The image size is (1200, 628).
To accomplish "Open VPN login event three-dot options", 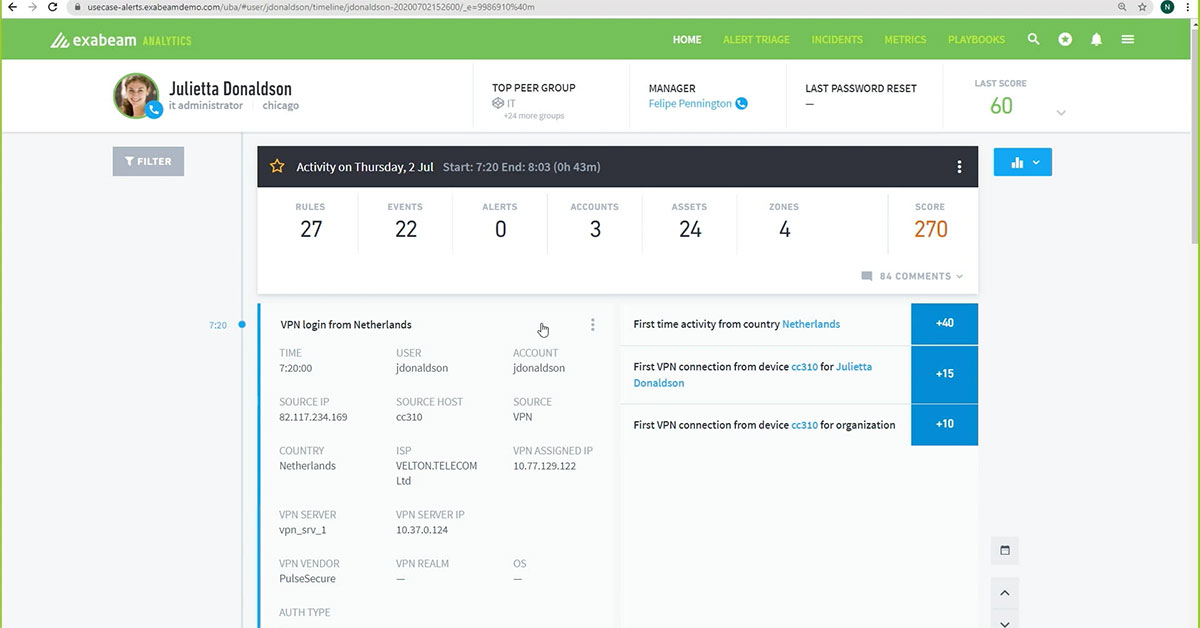I will pyautogui.click(x=593, y=325).
